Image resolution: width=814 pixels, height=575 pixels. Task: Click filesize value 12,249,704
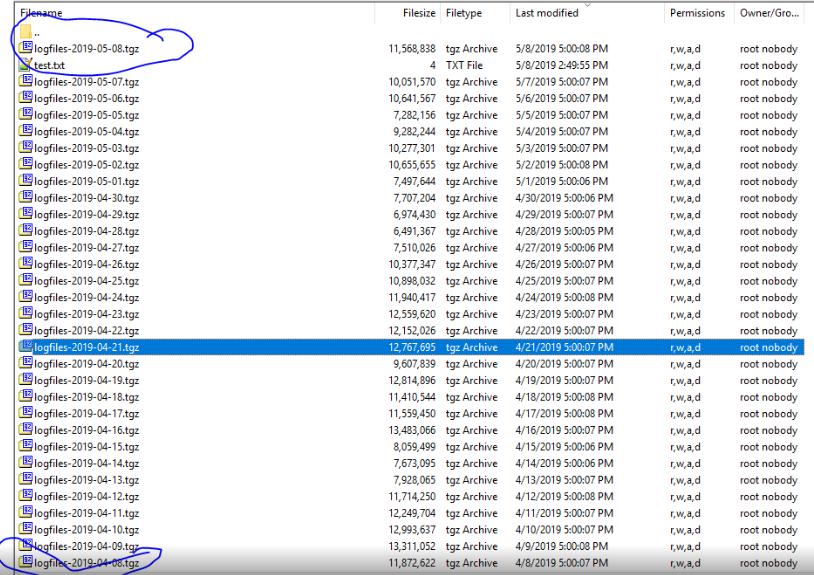pyautogui.click(x=412, y=514)
